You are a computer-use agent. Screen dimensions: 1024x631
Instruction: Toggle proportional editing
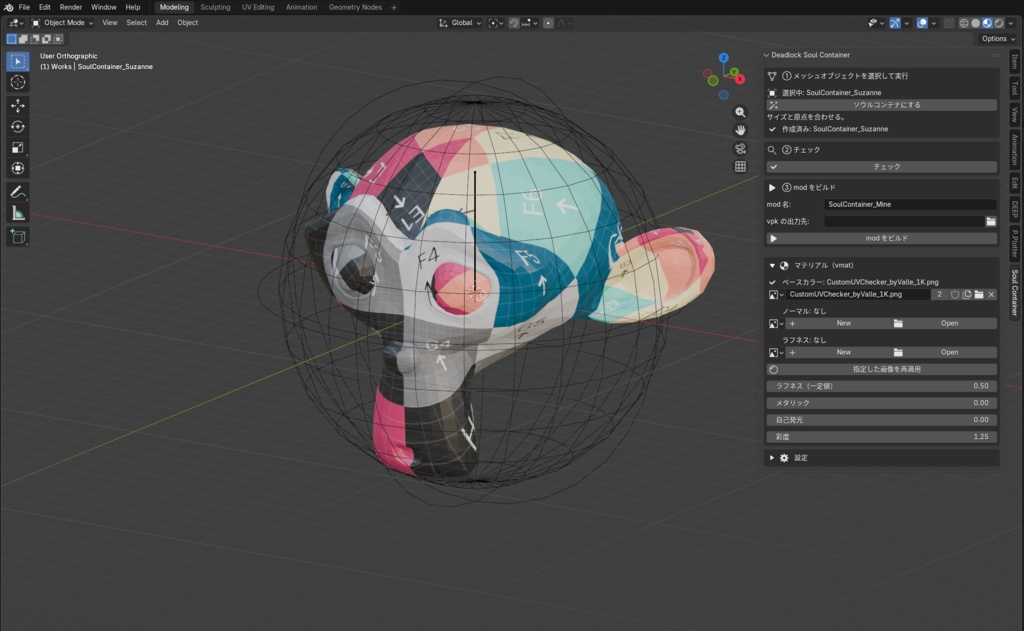[x=549, y=23]
